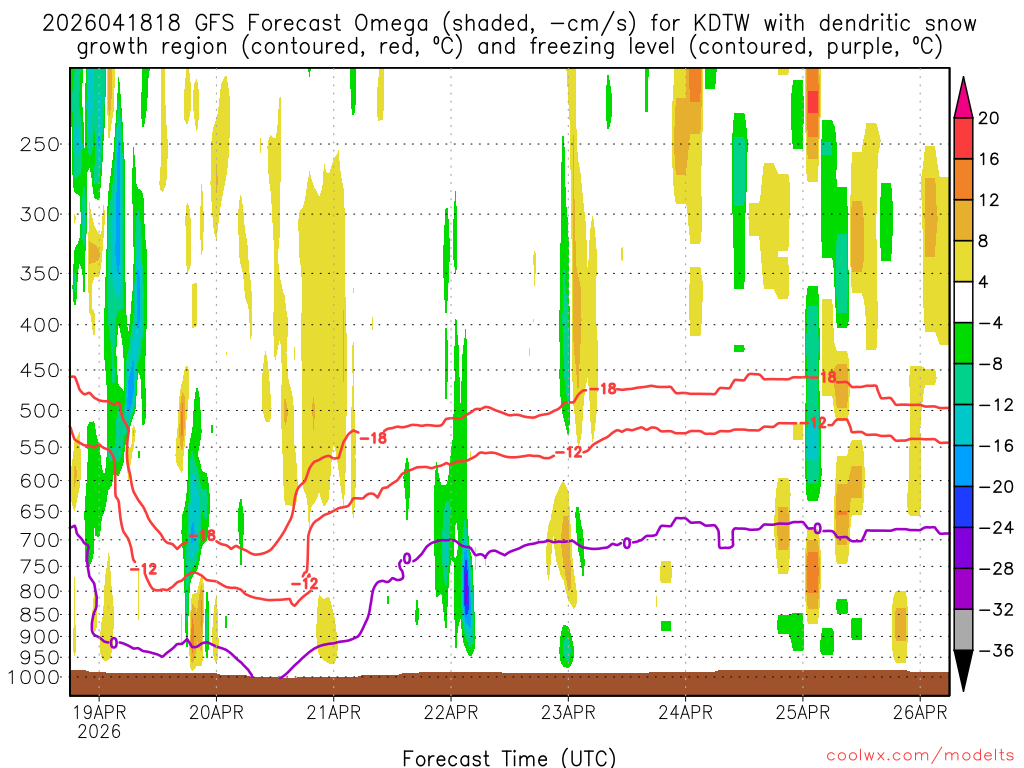The height and width of the screenshot is (768, 1024).
Task: Click the 2026 year label under 19APR
Action: pos(99,731)
